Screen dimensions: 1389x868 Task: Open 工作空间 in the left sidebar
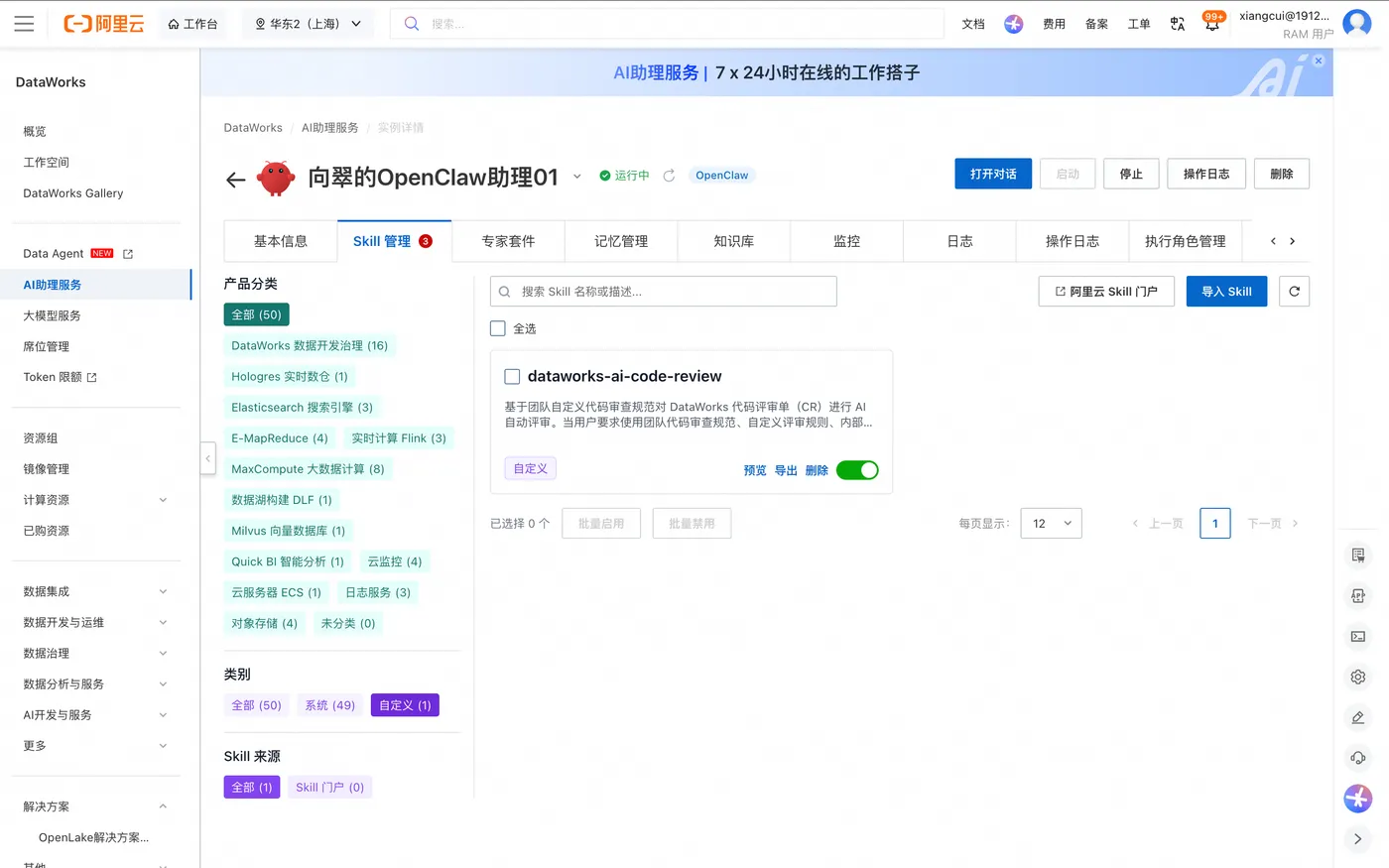(47, 163)
